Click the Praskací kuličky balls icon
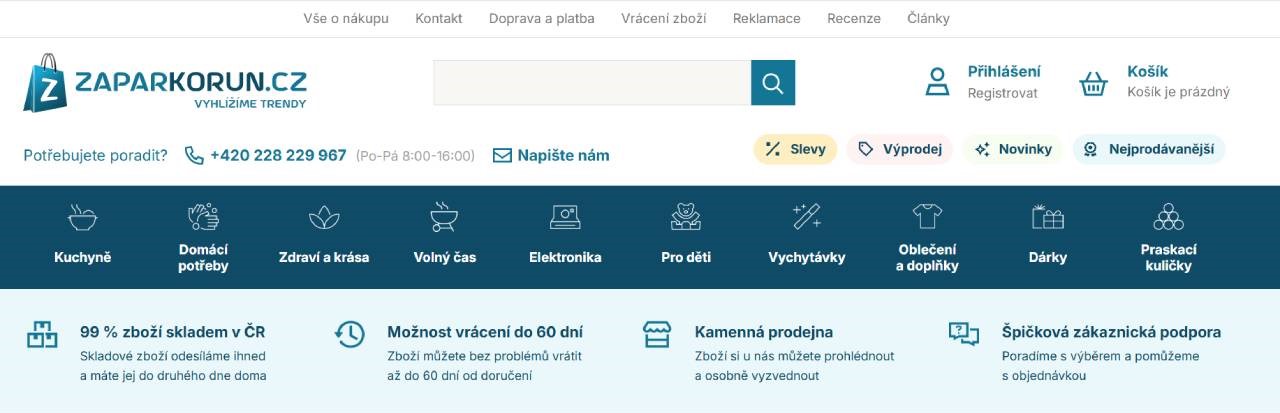The image size is (1280, 413). 1168,216
